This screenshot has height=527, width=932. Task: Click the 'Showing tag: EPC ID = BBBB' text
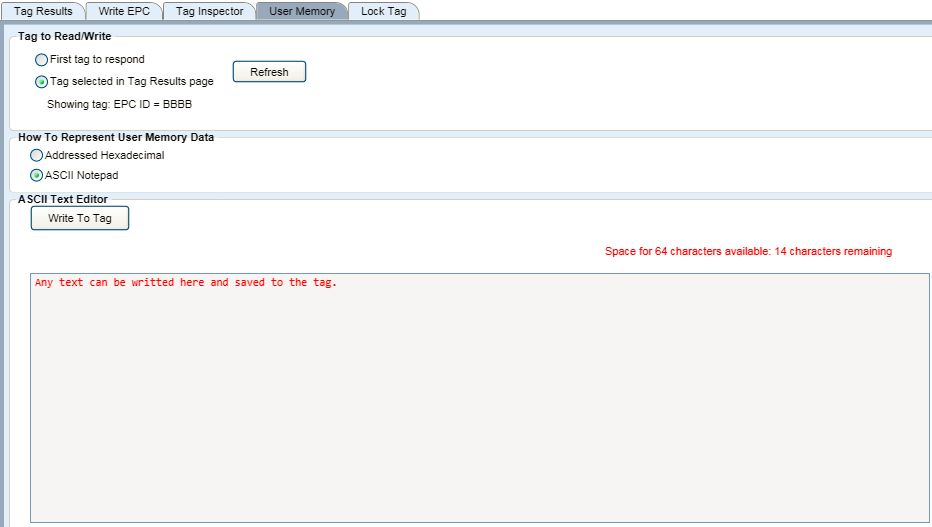click(119, 104)
